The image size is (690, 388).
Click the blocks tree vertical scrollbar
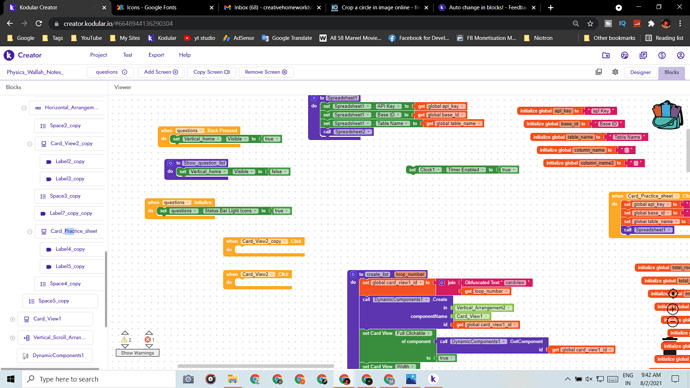pos(106,289)
